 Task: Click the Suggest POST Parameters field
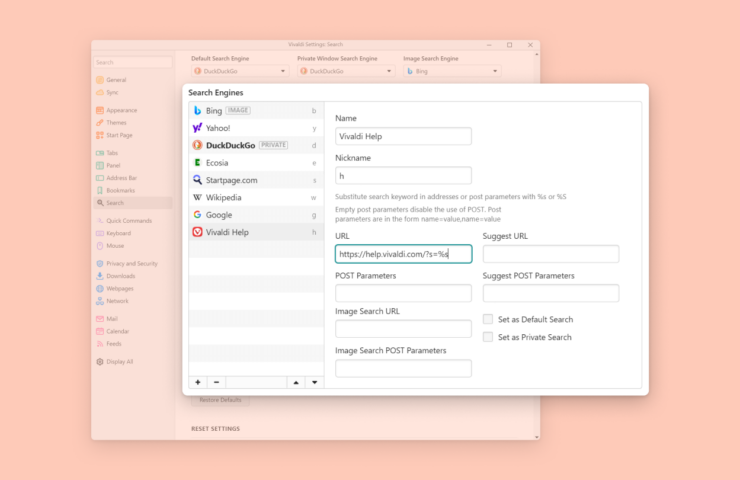tap(551, 293)
